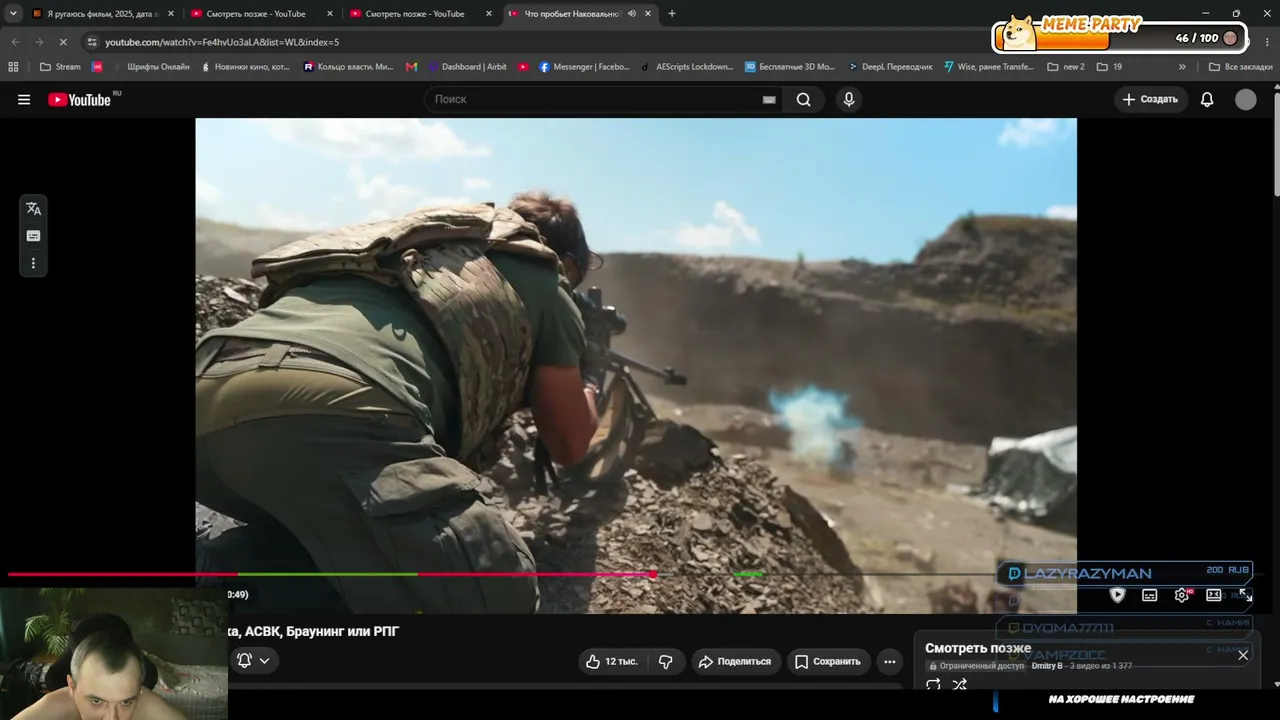Close the Смотреть позже playlist panel
Viewport: 1280px width, 720px height.
click(x=1243, y=655)
